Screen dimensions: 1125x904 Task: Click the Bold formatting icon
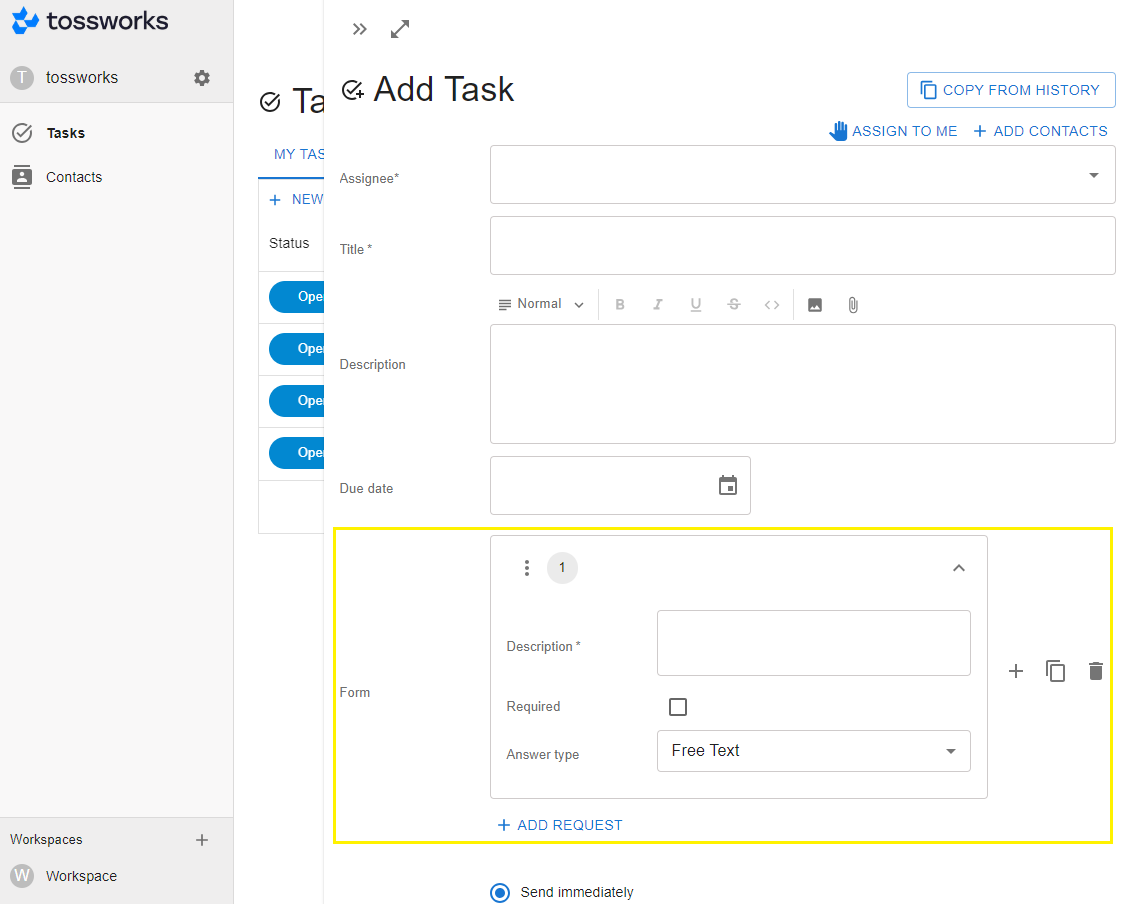click(x=620, y=305)
